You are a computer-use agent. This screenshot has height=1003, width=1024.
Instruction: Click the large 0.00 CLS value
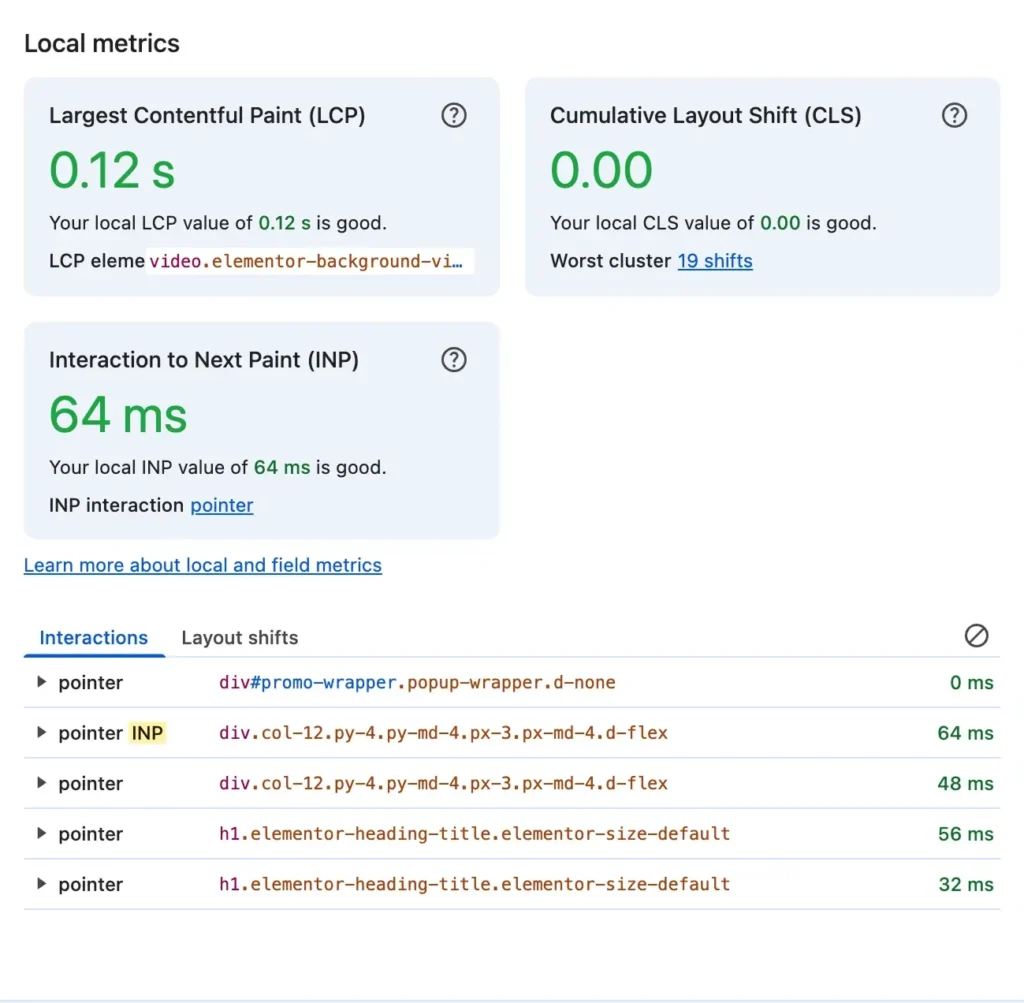pyautogui.click(x=601, y=170)
